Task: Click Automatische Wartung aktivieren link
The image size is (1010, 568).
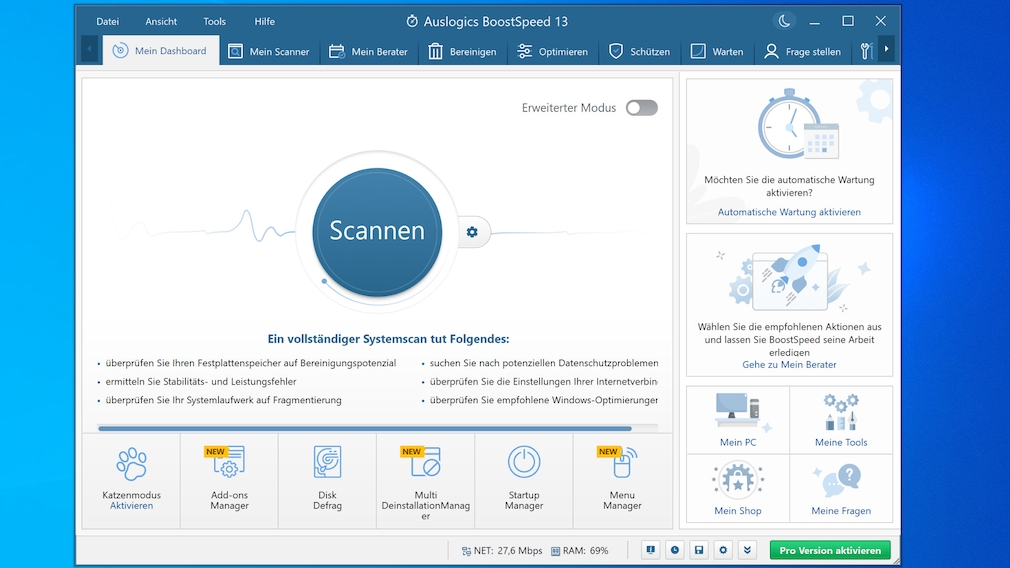Action: (x=789, y=212)
